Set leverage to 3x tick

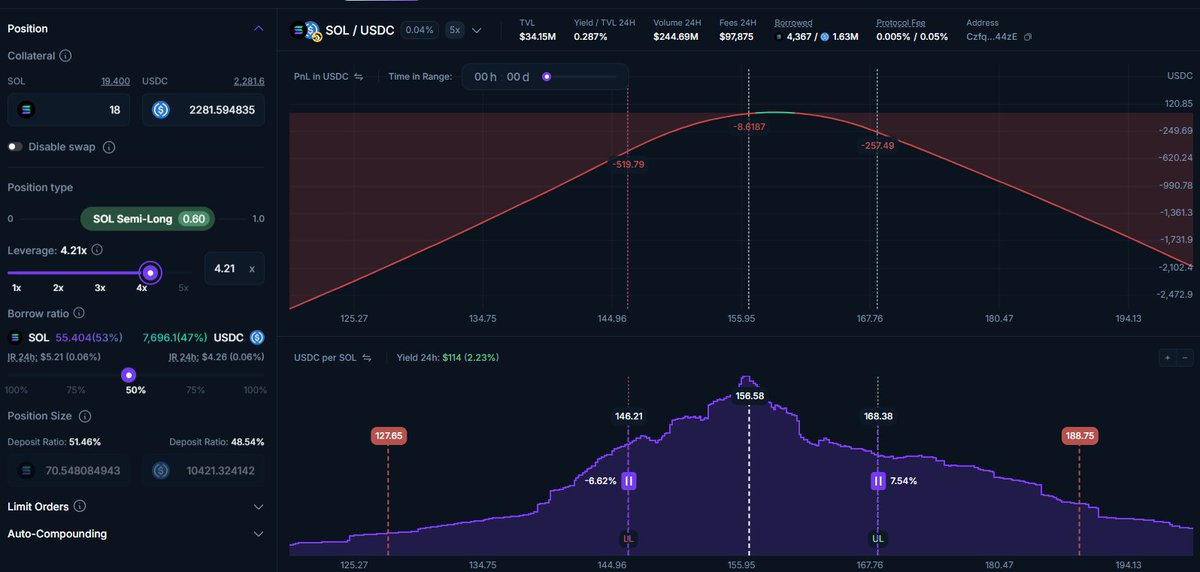pyautogui.click(x=100, y=288)
